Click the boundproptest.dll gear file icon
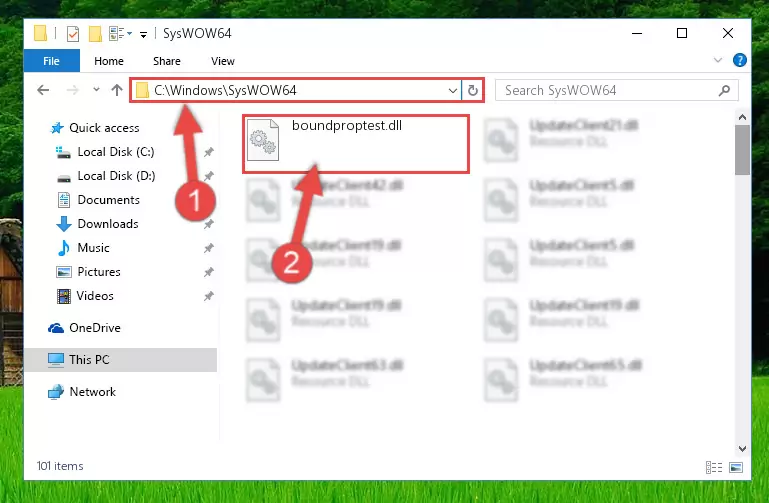The image size is (769, 503). point(263,140)
